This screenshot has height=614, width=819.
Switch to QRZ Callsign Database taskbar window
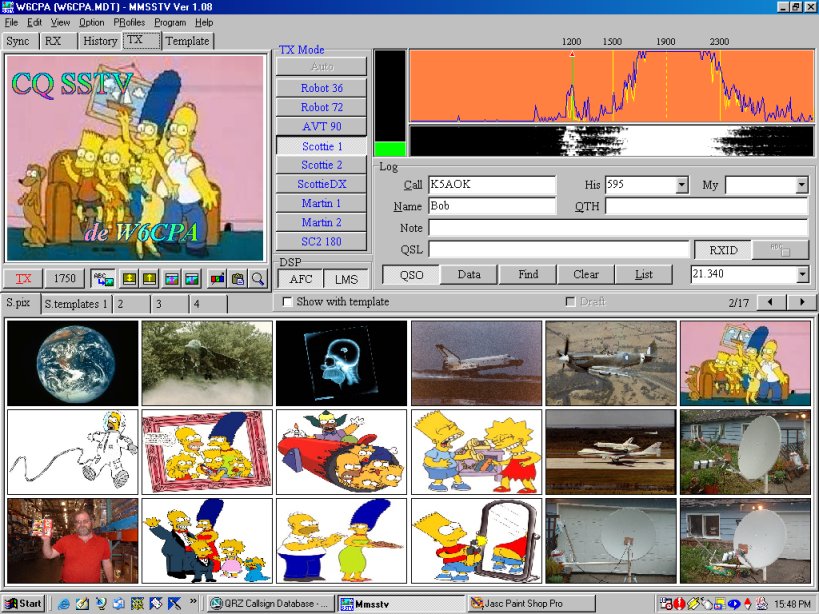coord(270,604)
